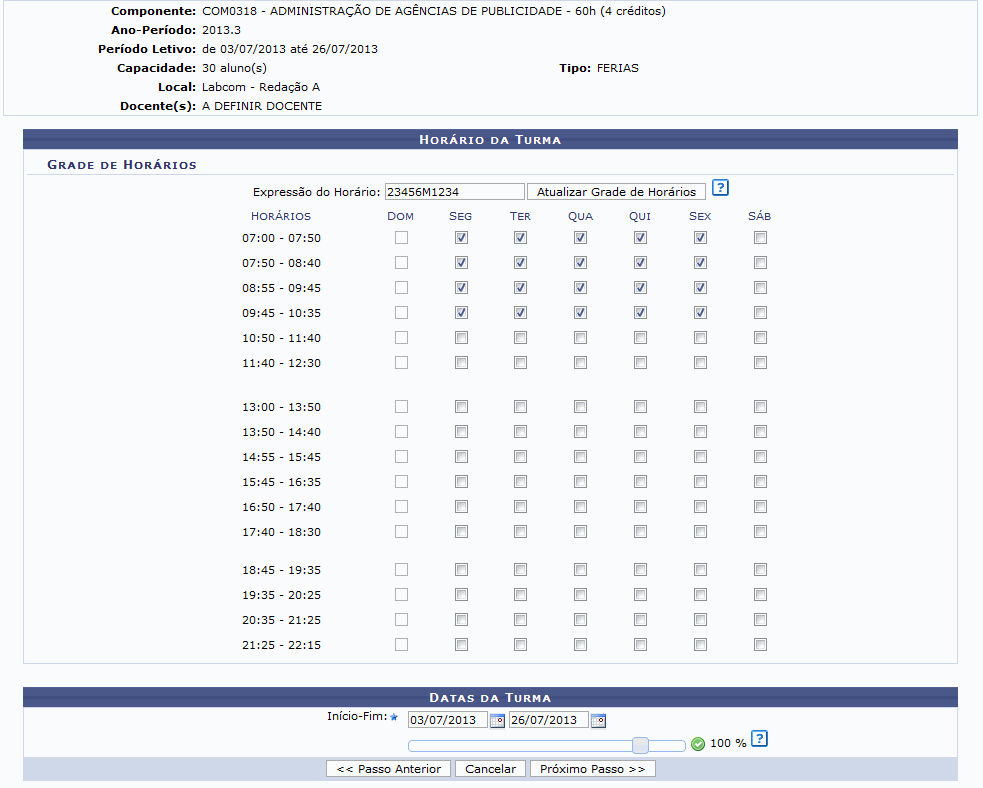Click the start date field 03/07/2013
The image size is (983, 788).
(x=447, y=721)
